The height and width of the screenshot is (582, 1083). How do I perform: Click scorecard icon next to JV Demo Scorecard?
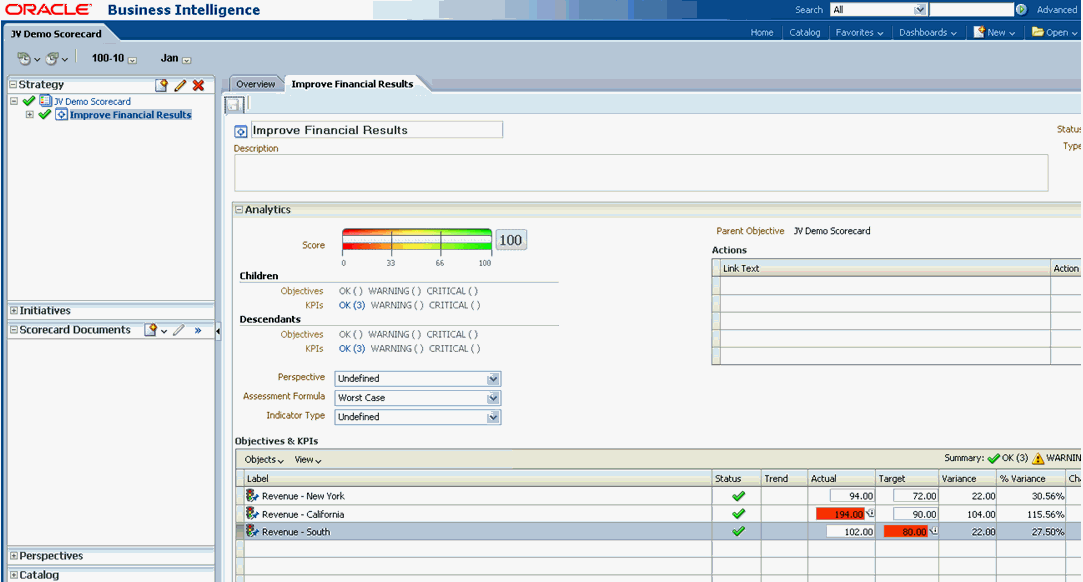coord(46,101)
